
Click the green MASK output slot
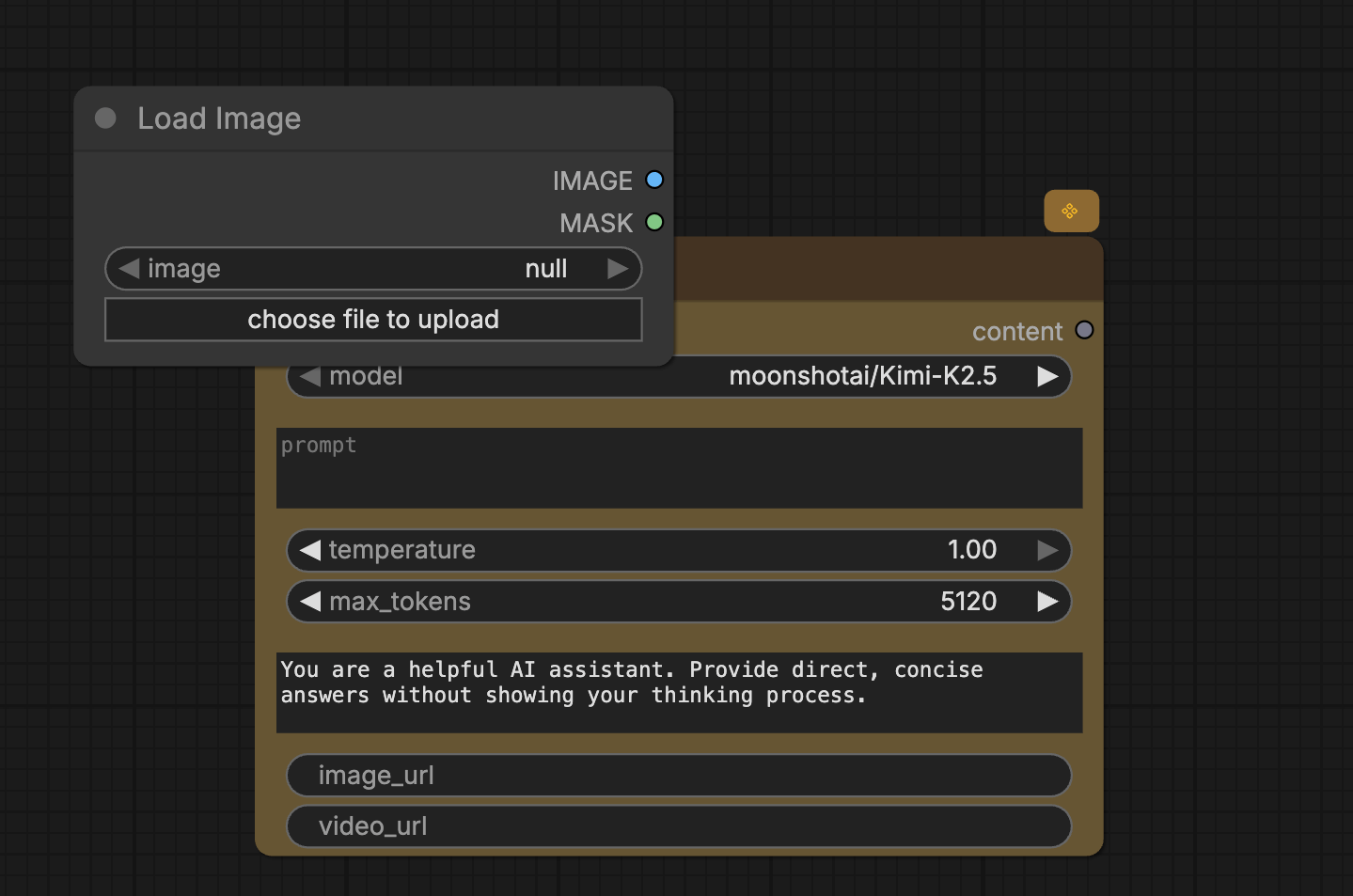click(x=654, y=222)
